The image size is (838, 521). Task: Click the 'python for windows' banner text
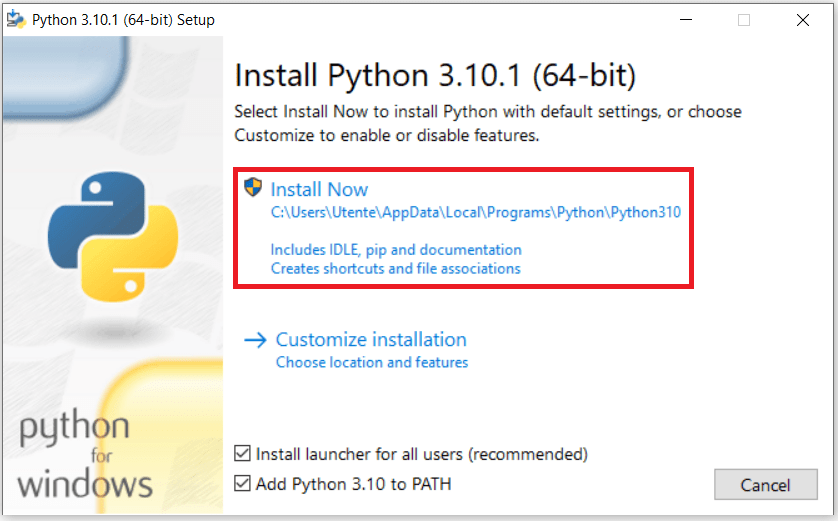pyautogui.click(x=86, y=456)
